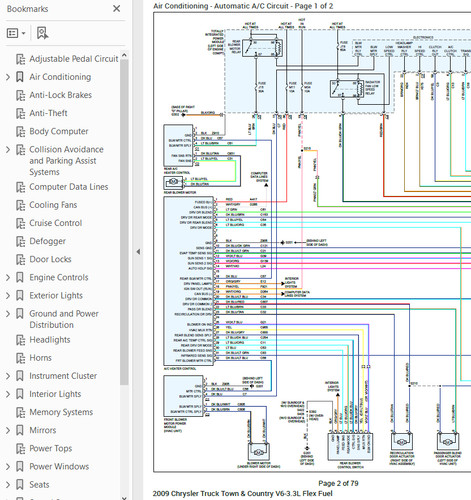This screenshot has height=500, width=471.
Task: Open the Headlights bookmark
Action: tap(50, 340)
